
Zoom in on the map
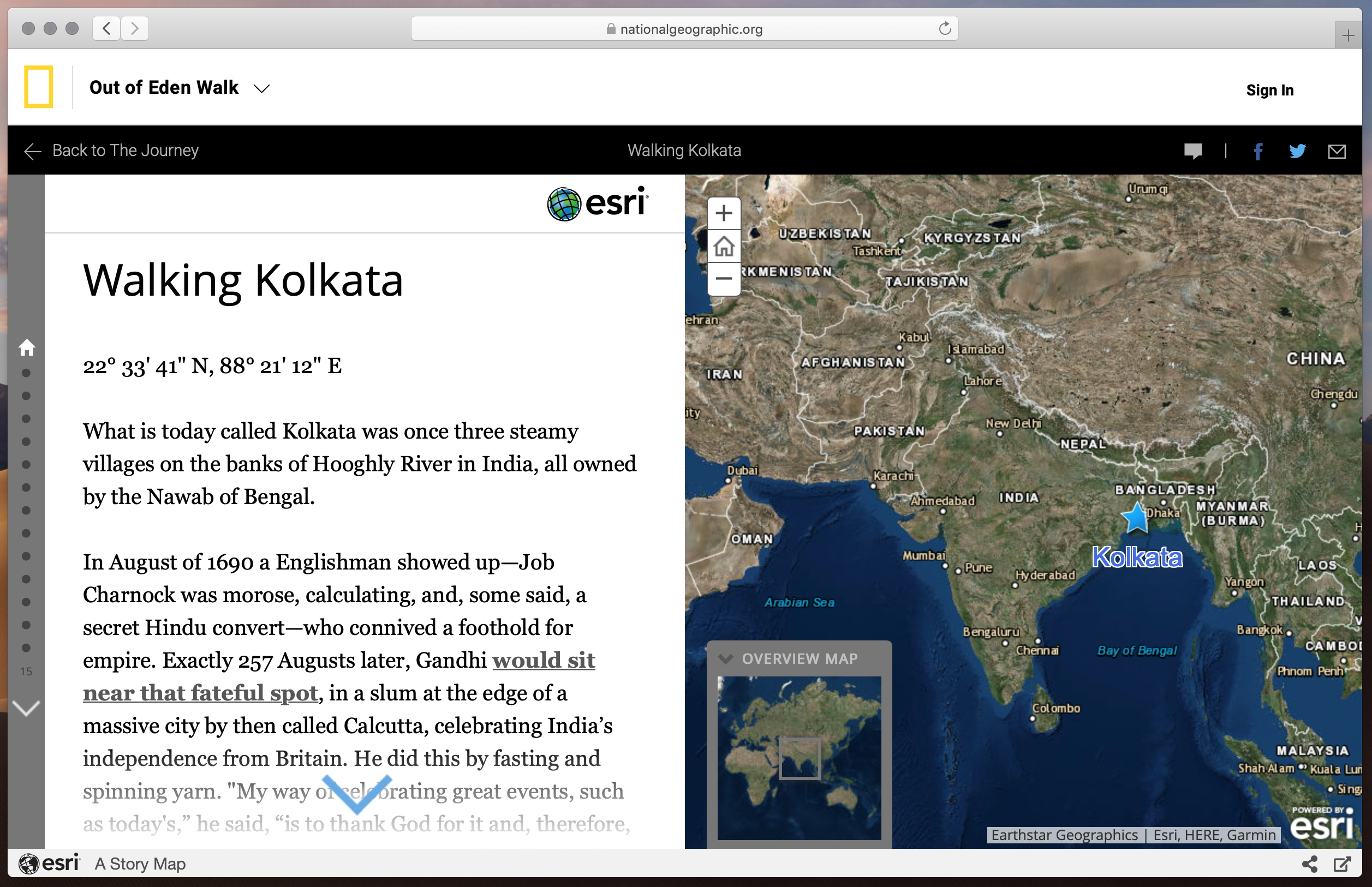pos(723,214)
